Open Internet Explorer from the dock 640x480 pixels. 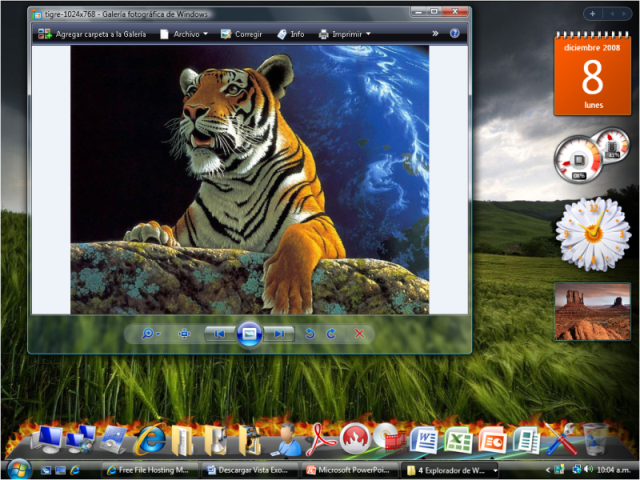150,438
